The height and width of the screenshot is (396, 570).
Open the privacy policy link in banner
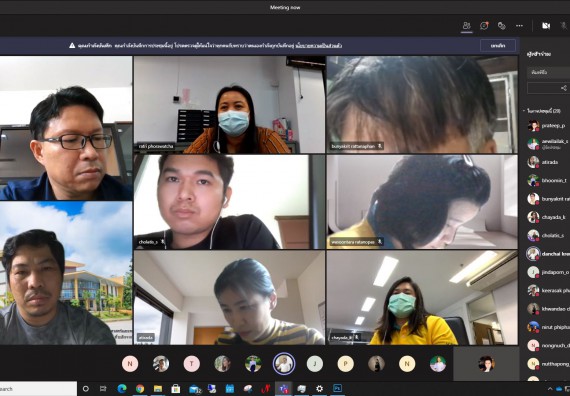318,46
